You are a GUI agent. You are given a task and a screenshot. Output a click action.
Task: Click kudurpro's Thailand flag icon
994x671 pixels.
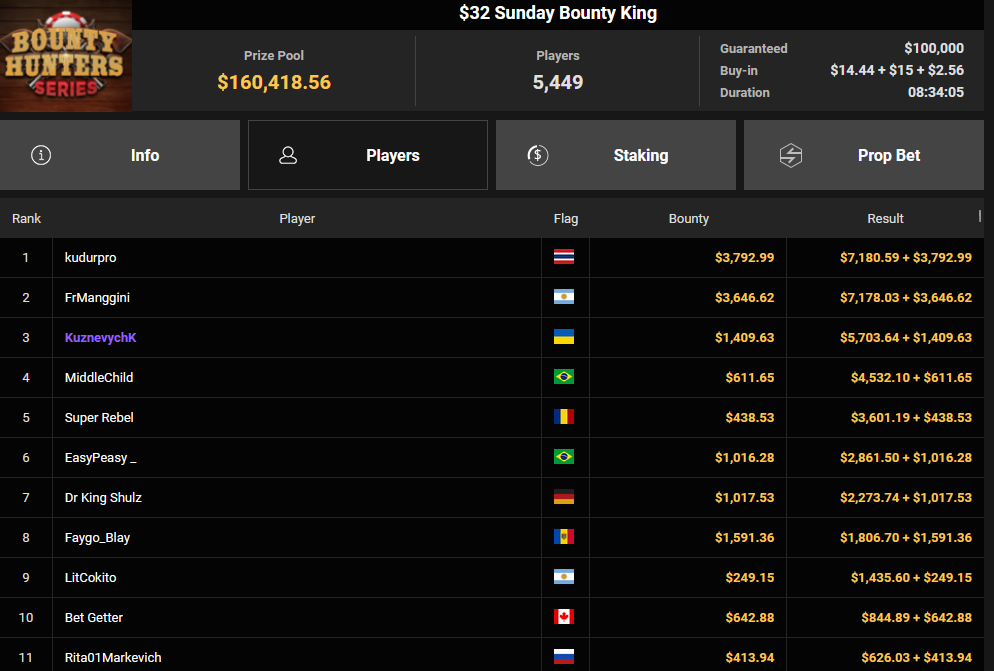pos(564,257)
